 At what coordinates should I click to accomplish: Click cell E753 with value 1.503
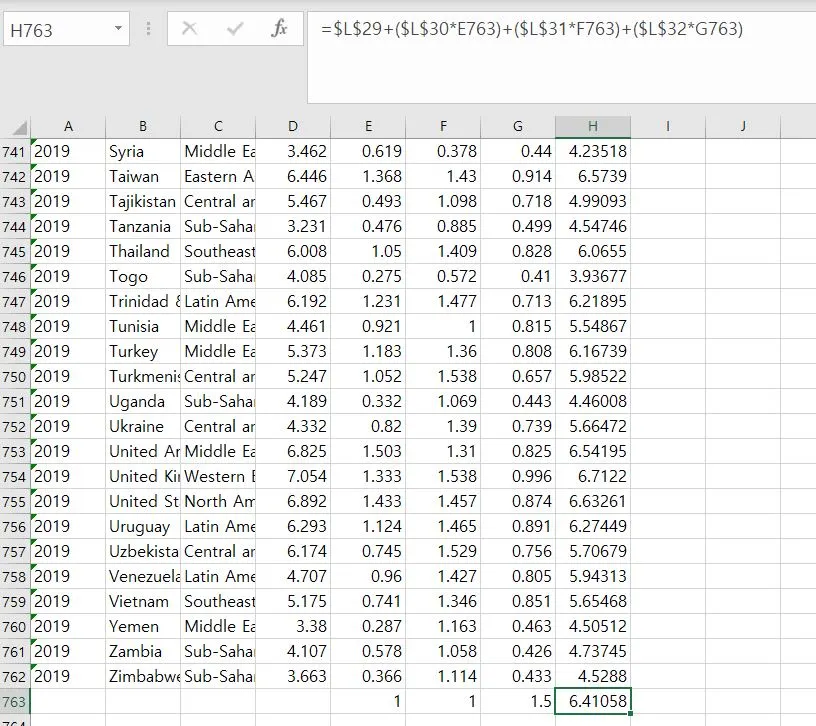coord(368,451)
